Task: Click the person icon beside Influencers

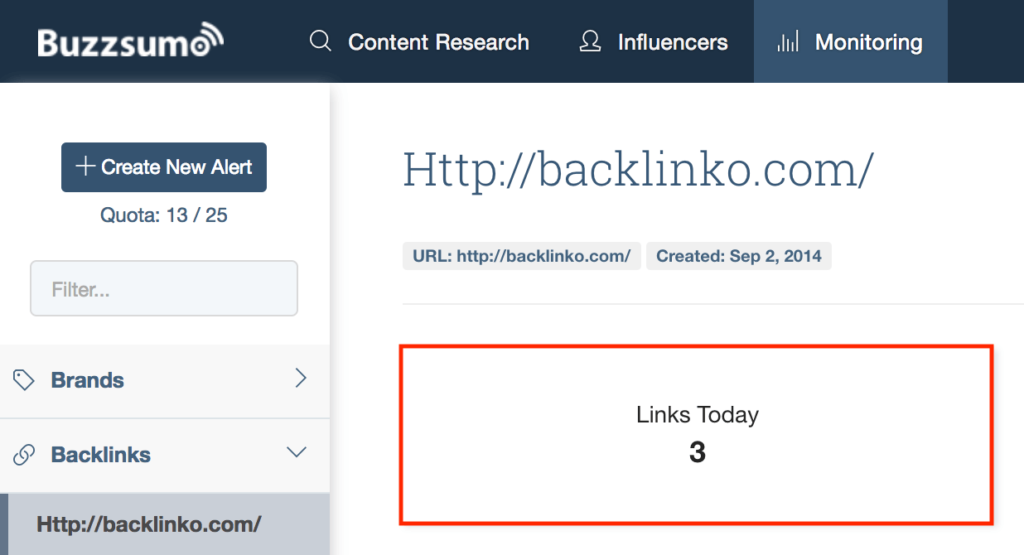Action: [591, 42]
